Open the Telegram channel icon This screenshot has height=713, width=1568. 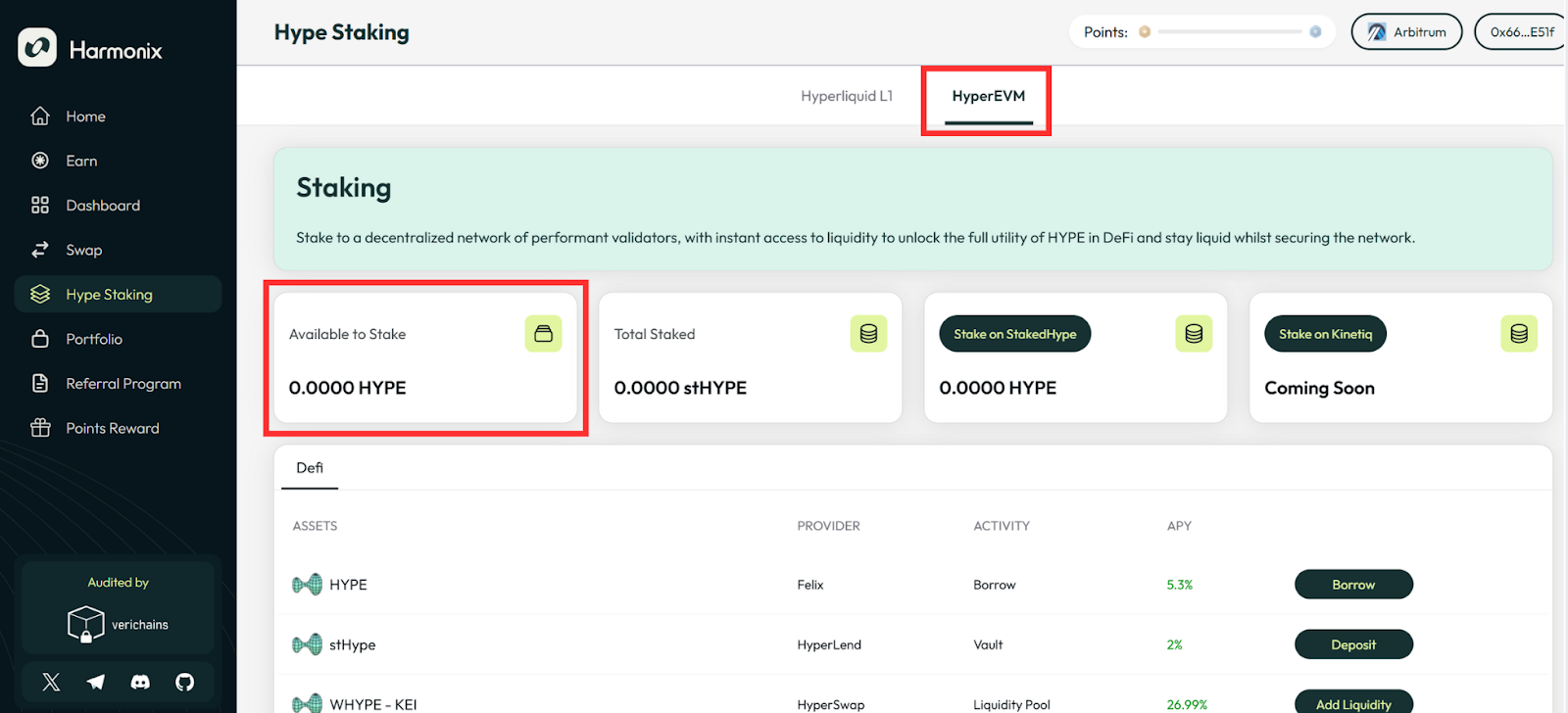pyautogui.click(x=96, y=682)
